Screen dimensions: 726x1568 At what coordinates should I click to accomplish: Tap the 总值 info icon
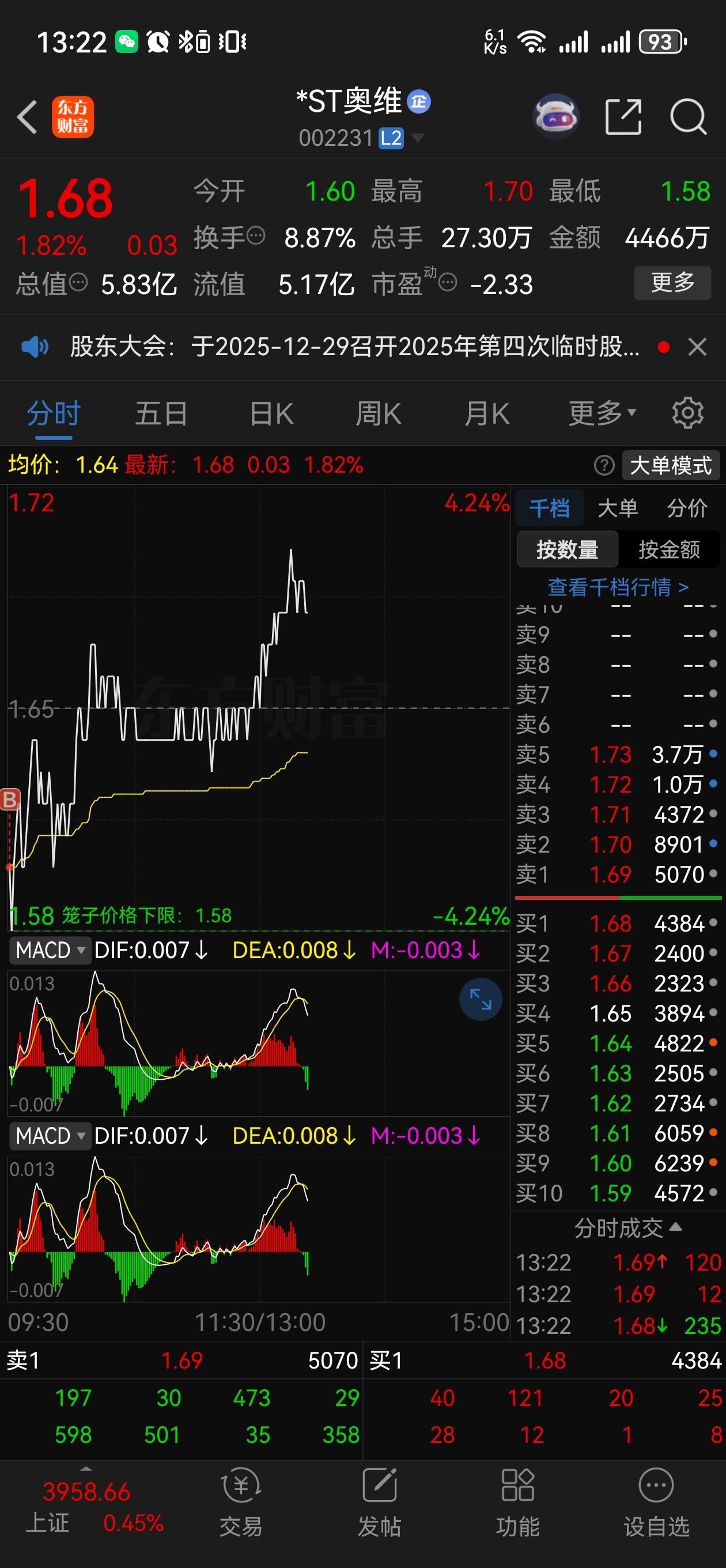78,282
